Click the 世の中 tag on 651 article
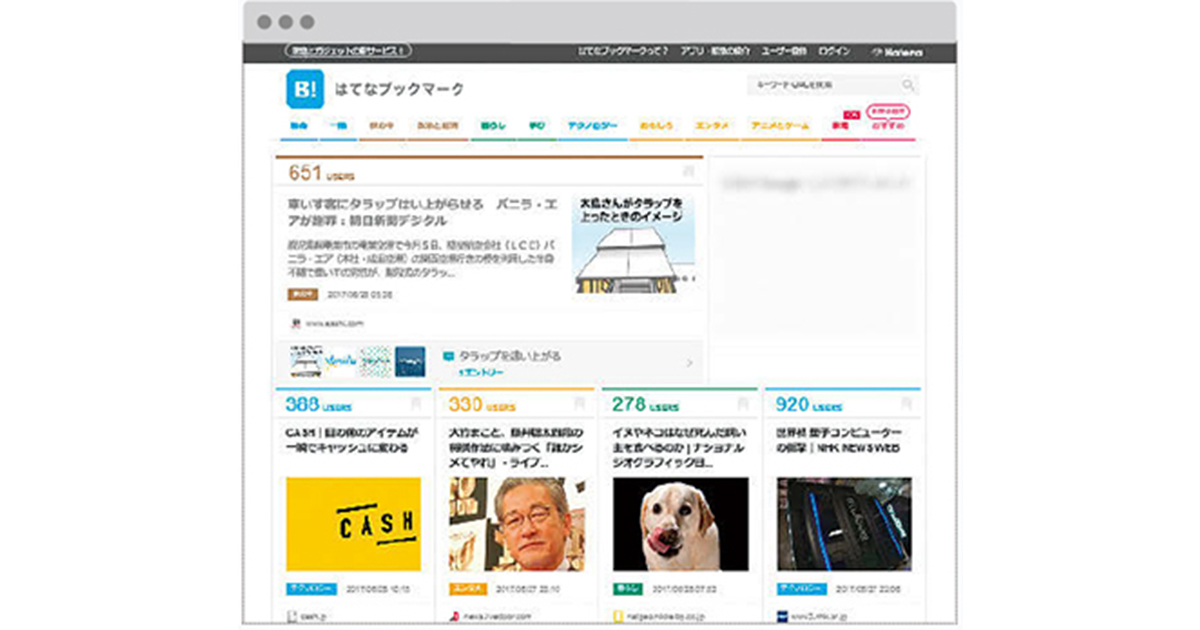 tap(302, 295)
